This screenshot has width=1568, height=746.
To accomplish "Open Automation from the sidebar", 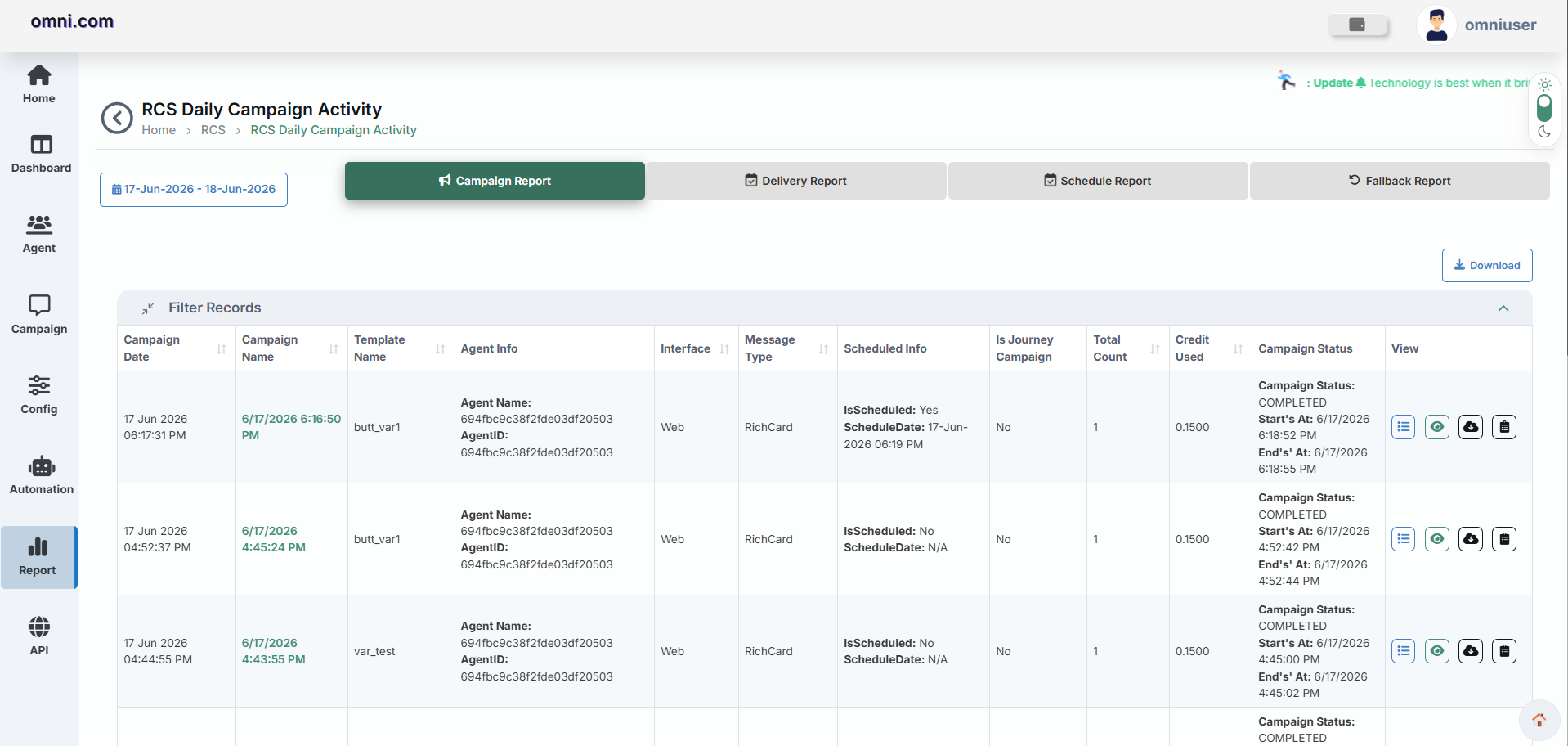I will coord(41,476).
